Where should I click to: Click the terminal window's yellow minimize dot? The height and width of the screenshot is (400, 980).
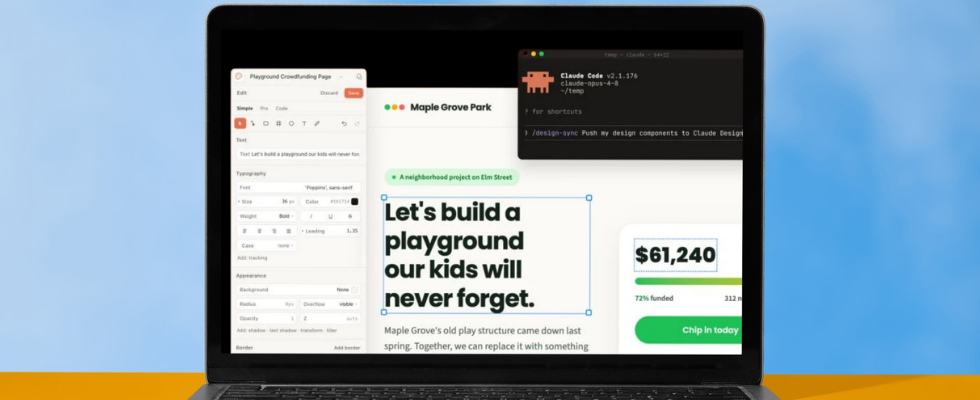tap(533, 54)
